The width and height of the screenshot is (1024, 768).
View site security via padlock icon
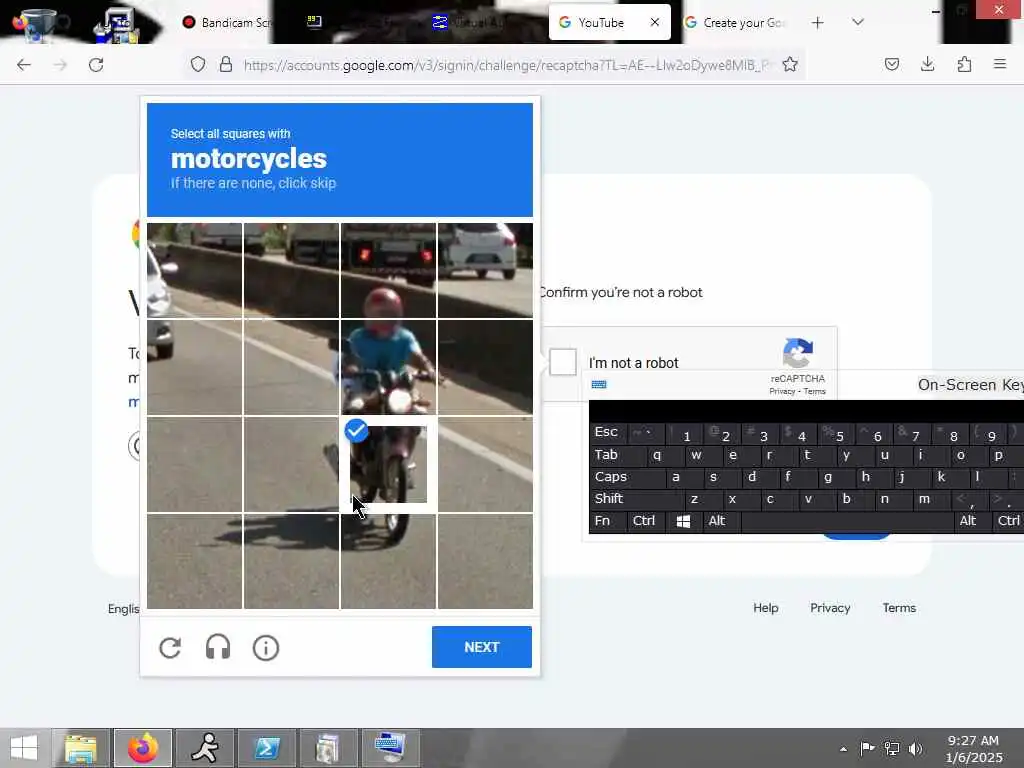226,64
